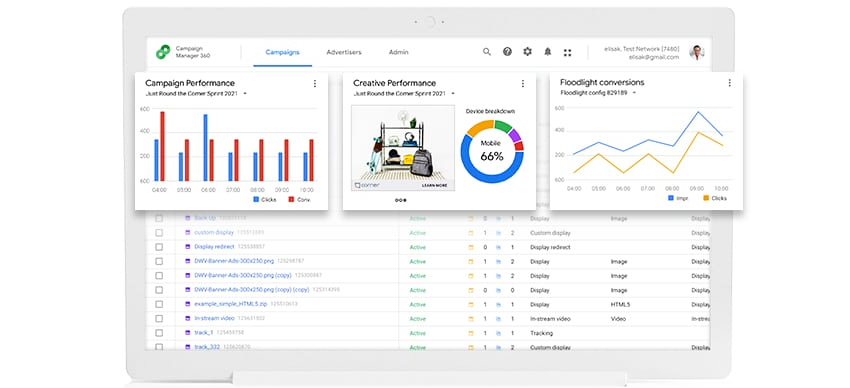Check the box for In-stream video row
Image resolution: width=850 pixels, height=388 pixels.
pyautogui.click(x=159, y=319)
